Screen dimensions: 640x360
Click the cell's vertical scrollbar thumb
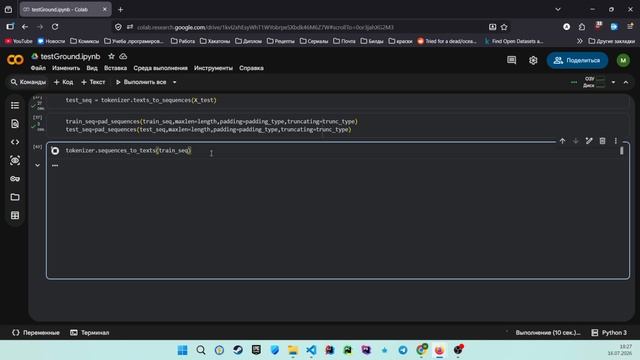click(622, 151)
